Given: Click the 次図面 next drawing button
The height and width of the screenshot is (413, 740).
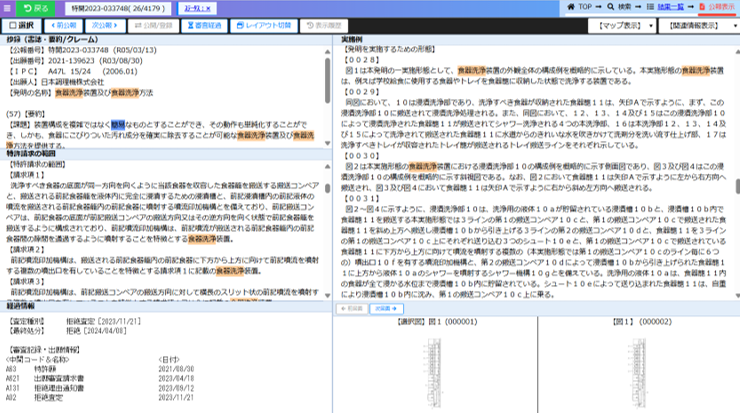Looking at the screenshot, I should click(386, 309).
